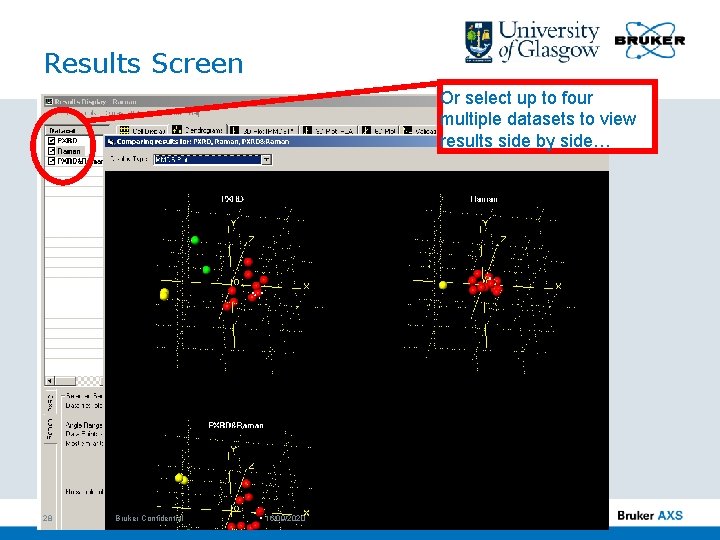Click the 3D Plot PCA tab icon

point(308,130)
